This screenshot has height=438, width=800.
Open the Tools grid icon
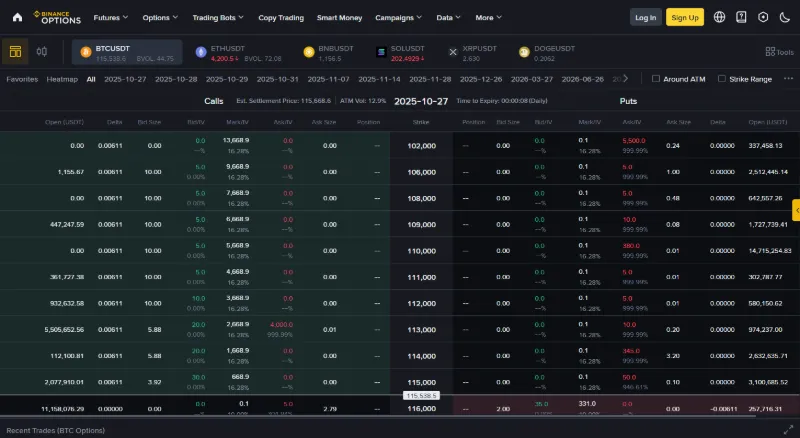click(770, 52)
